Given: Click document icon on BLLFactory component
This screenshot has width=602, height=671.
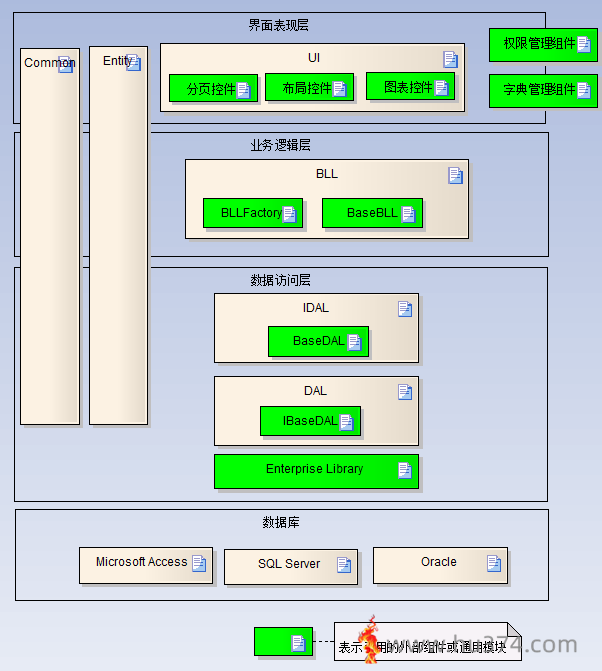Looking at the screenshot, I should point(290,214).
